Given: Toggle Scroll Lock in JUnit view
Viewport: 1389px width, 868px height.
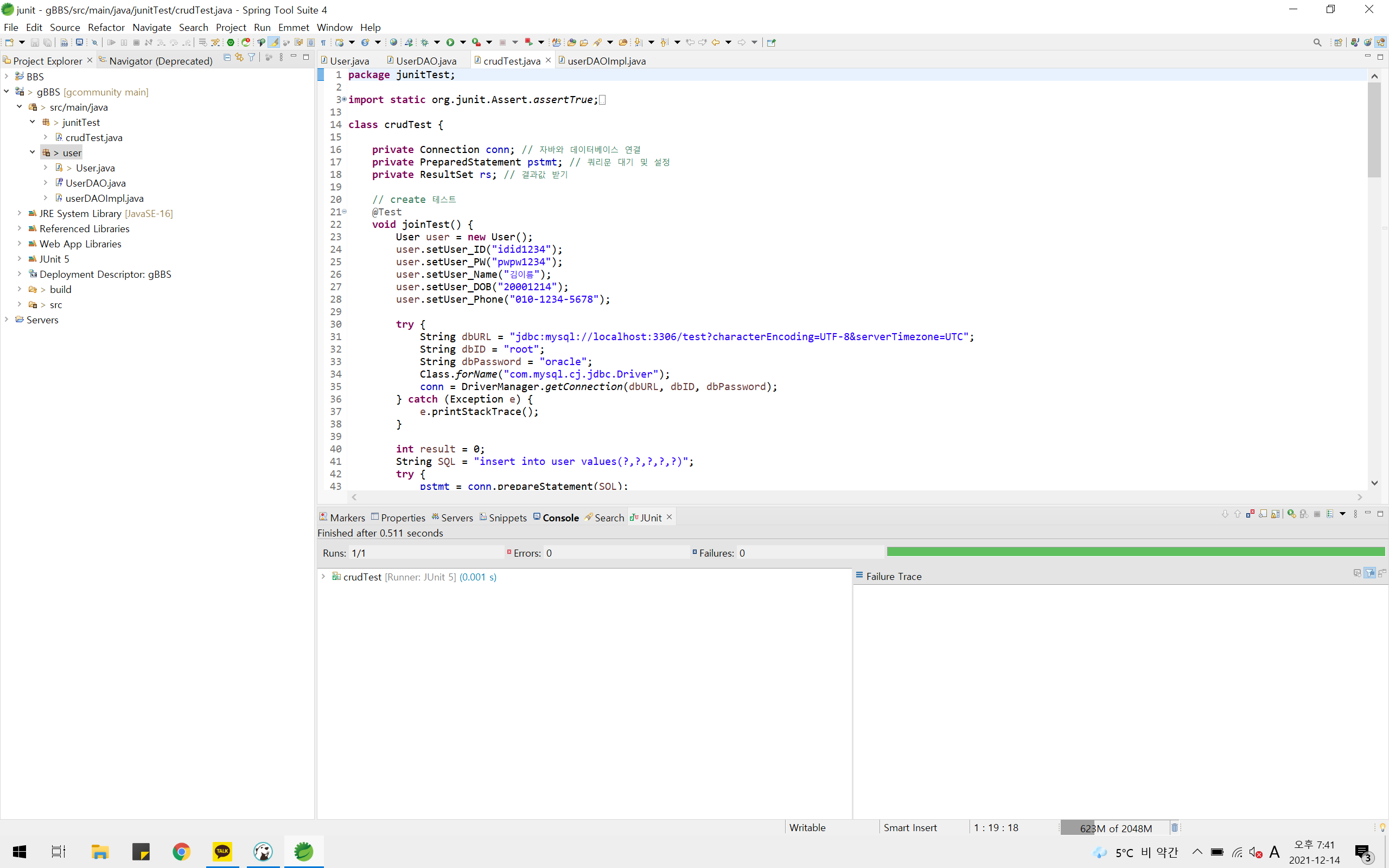Looking at the screenshot, I should click(x=1276, y=514).
